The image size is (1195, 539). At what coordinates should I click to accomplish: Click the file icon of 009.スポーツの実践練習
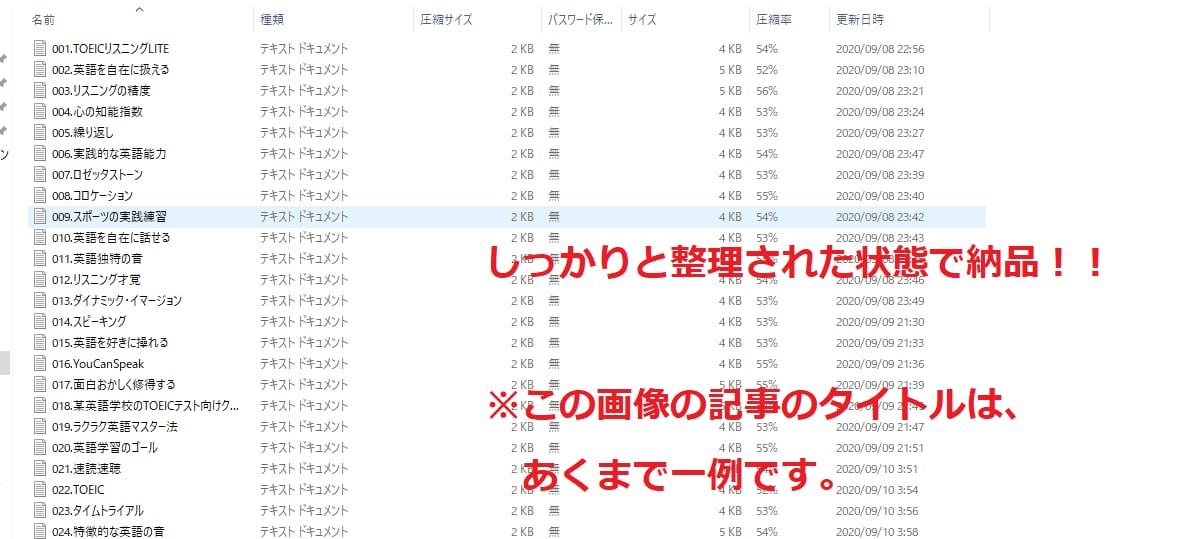(x=40, y=217)
